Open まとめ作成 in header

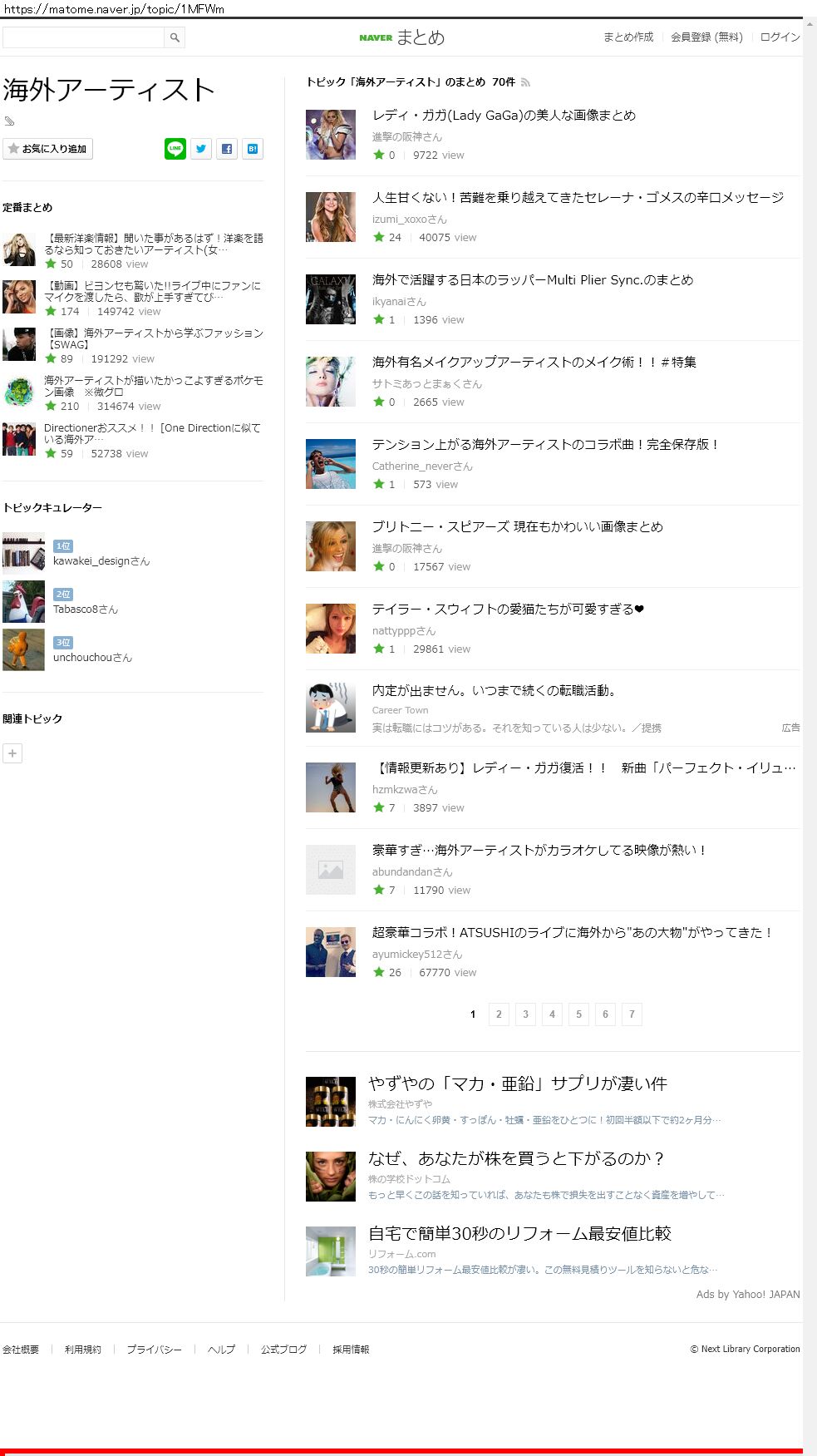point(628,37)
